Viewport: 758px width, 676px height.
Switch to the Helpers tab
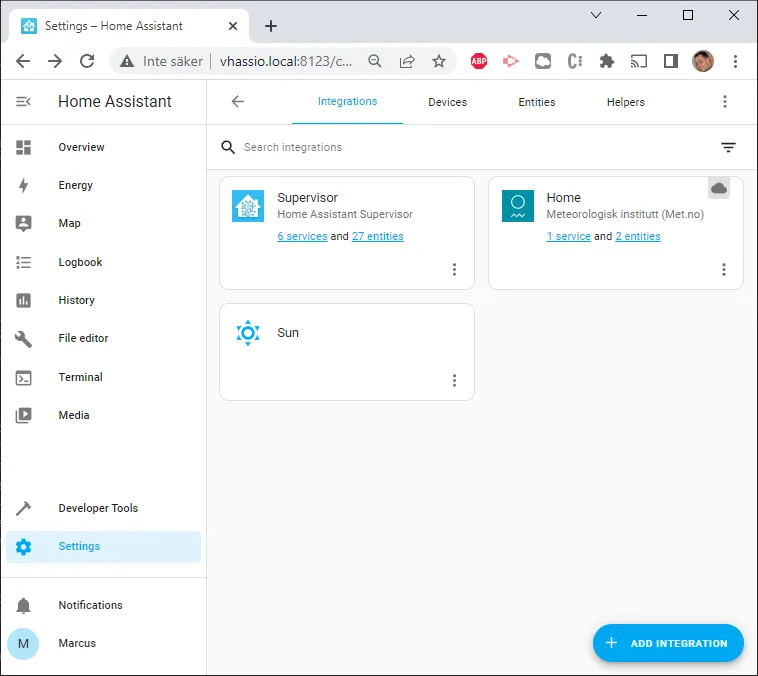(x=626, y=102)
